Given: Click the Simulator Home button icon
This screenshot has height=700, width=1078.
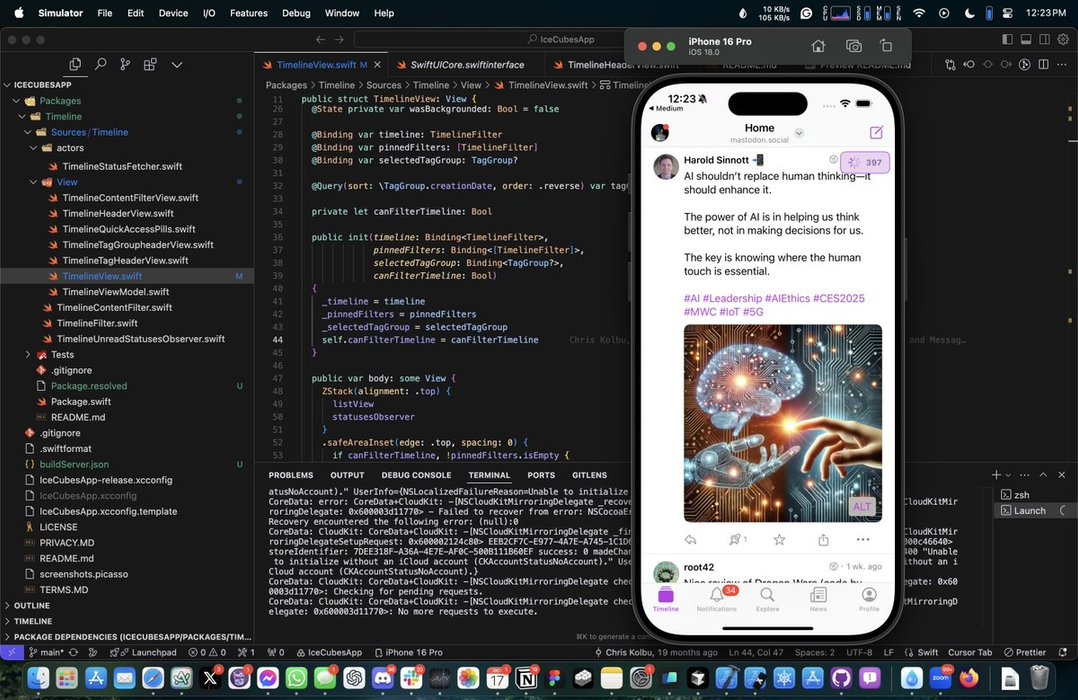Looking at the screenshot, I should 818,46.
